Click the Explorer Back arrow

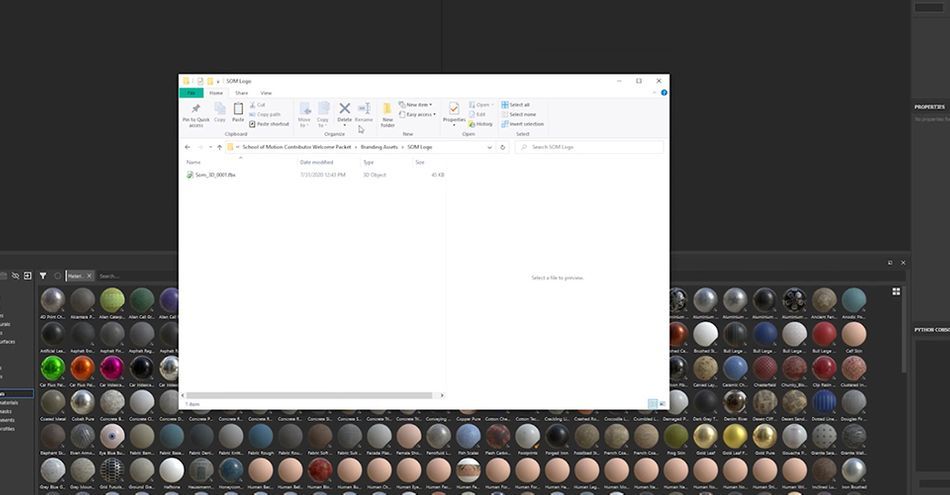pyautogui.click(x=187, y=147)
